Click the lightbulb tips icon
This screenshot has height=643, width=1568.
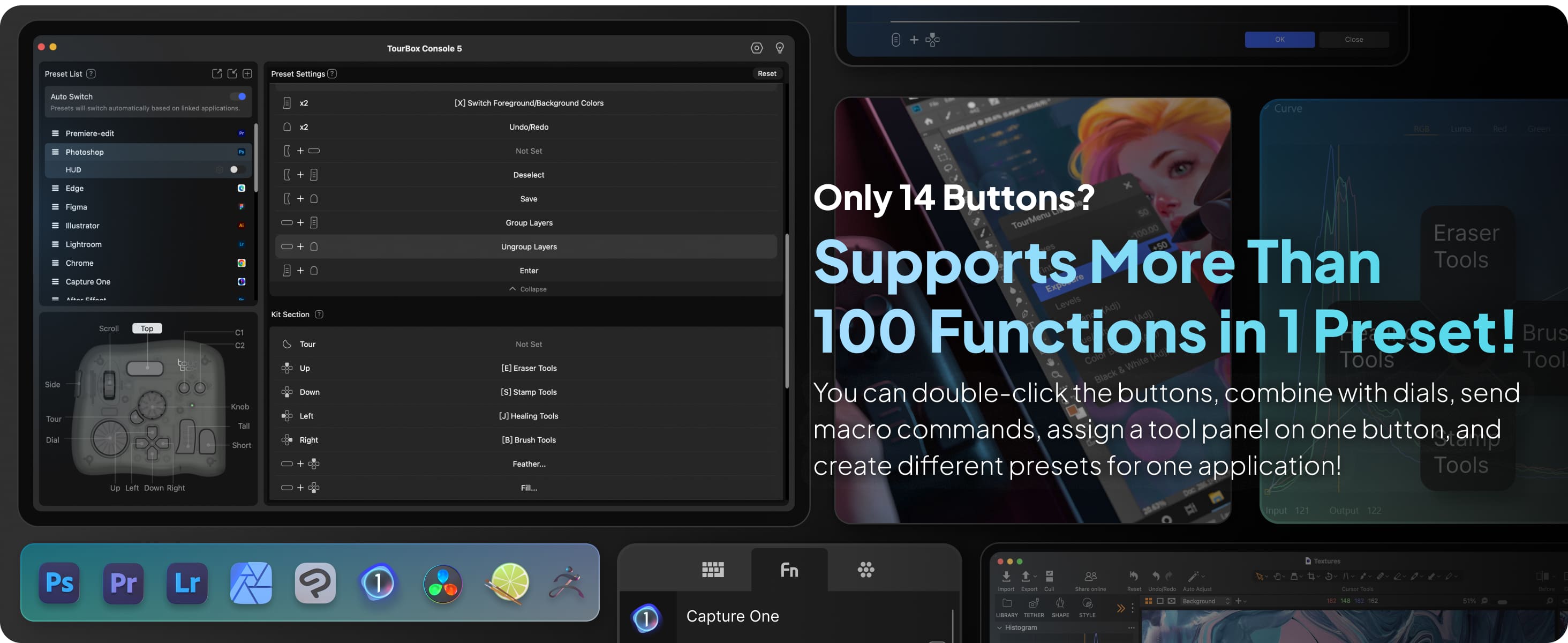(x=779, y=48)
